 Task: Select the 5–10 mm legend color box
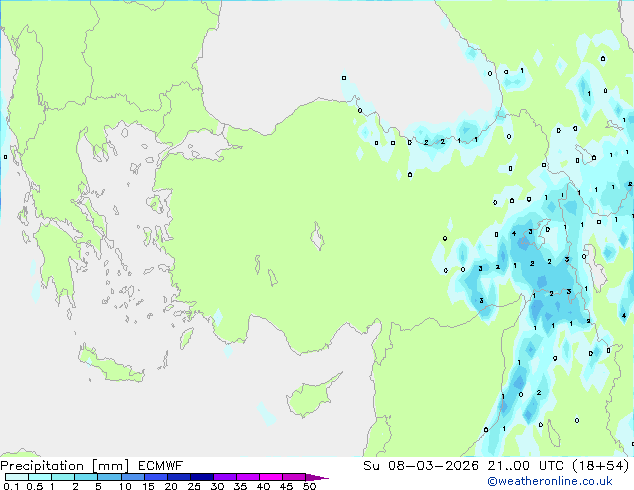pos(109,477)
